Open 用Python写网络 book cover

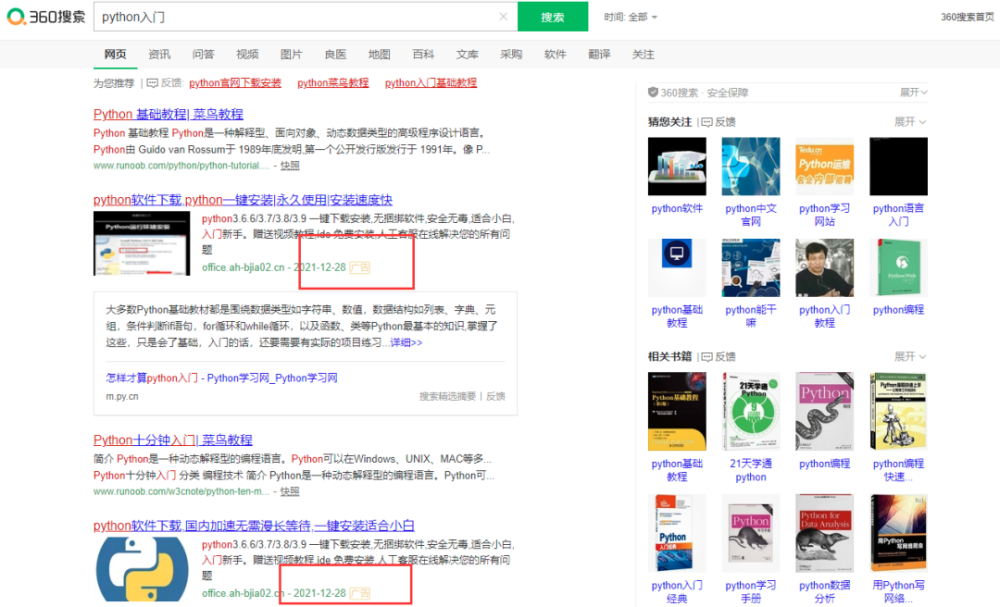click(899, 533)
